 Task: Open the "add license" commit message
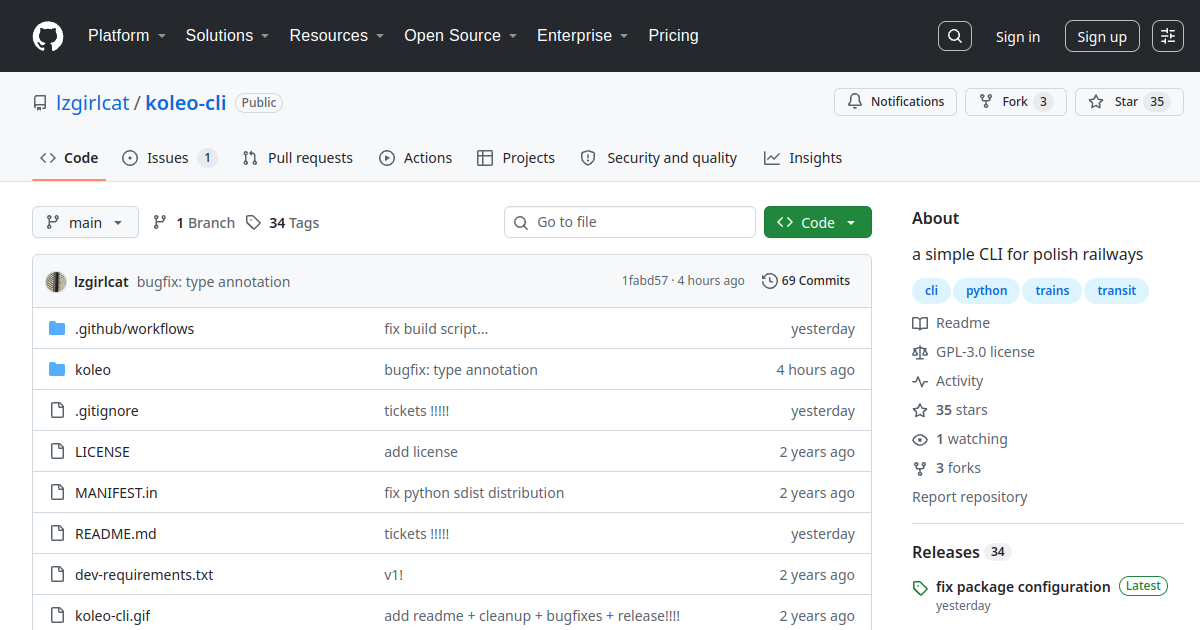click(421, 452)
